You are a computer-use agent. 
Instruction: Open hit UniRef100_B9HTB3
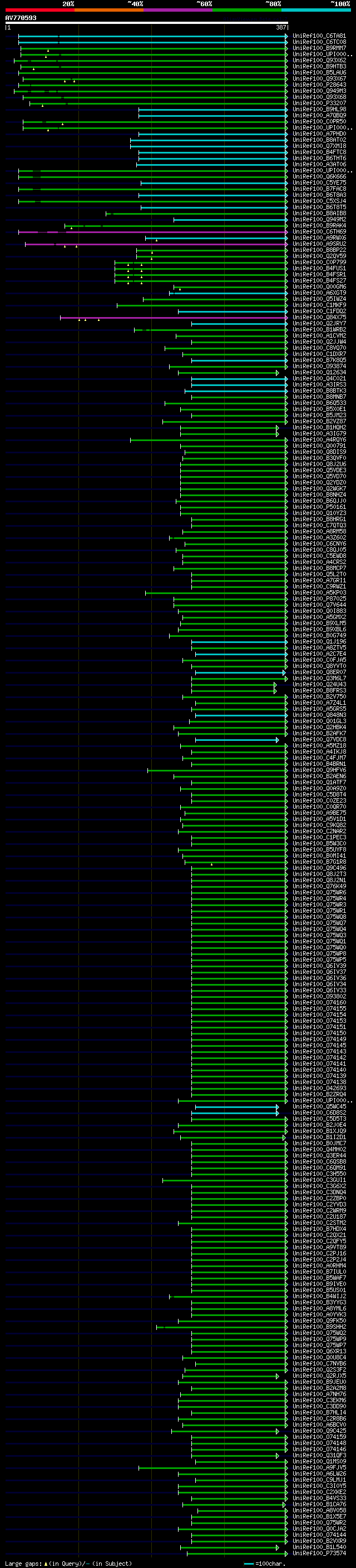pos(319,66)
